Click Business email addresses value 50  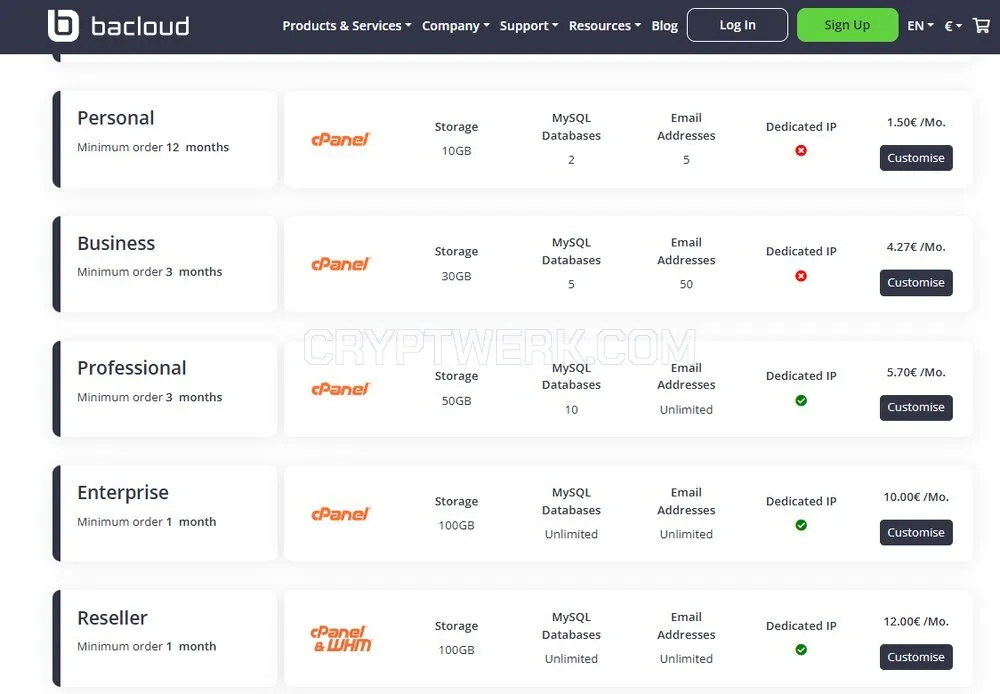[x=686, y=284]
